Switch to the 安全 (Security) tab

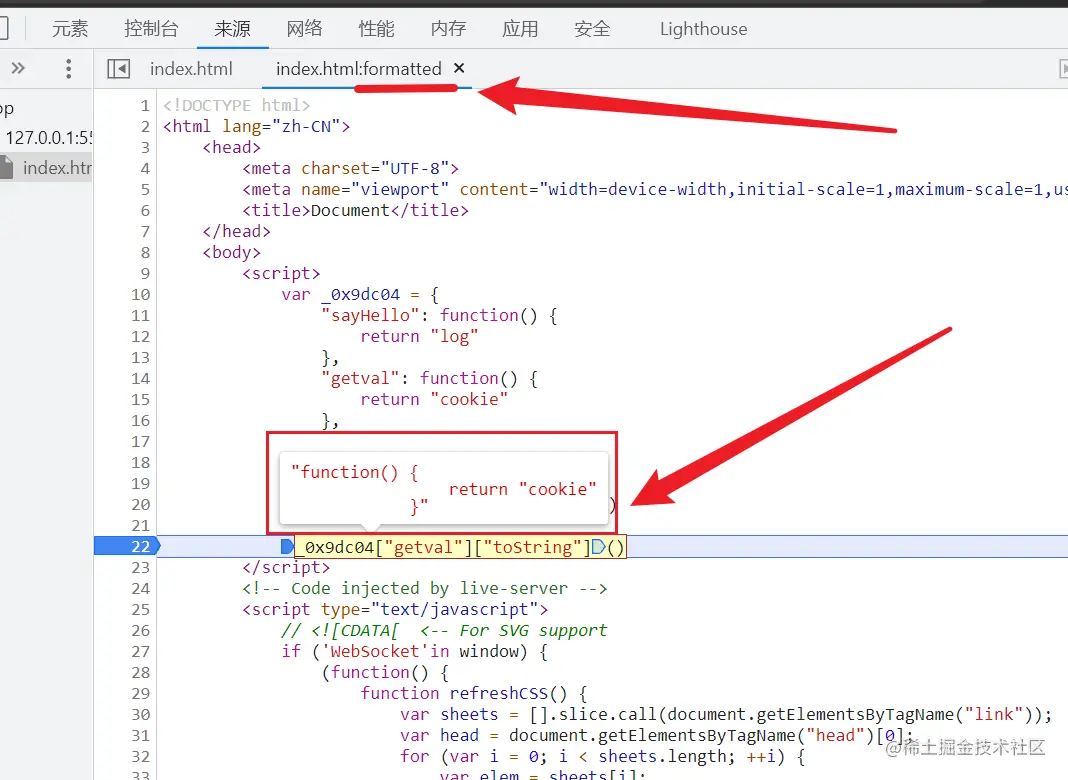coord(592,29)
